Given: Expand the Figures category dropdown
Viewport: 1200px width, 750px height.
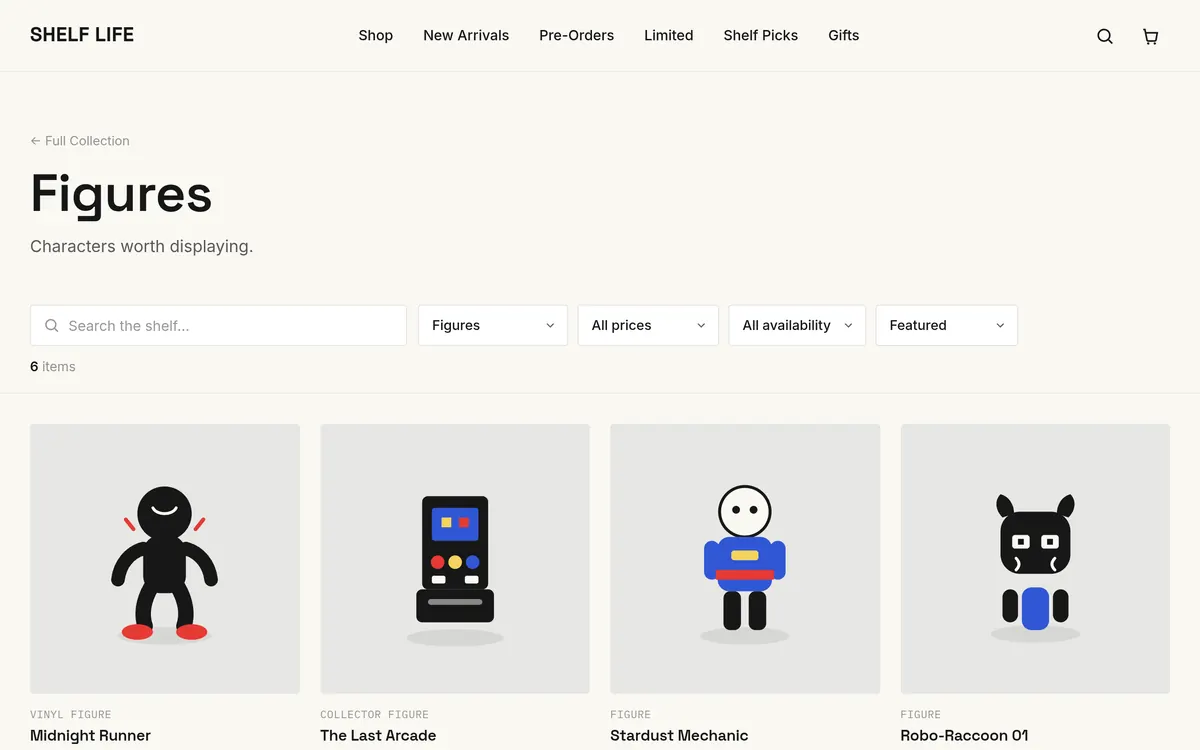Looking at the screenshot, I should [493, 326].
